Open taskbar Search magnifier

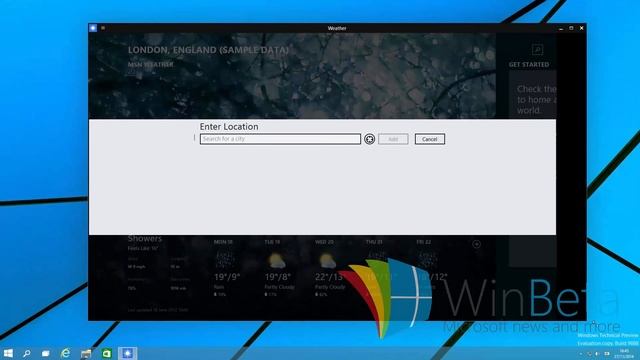pyautogui.click(x=27, y=353)
